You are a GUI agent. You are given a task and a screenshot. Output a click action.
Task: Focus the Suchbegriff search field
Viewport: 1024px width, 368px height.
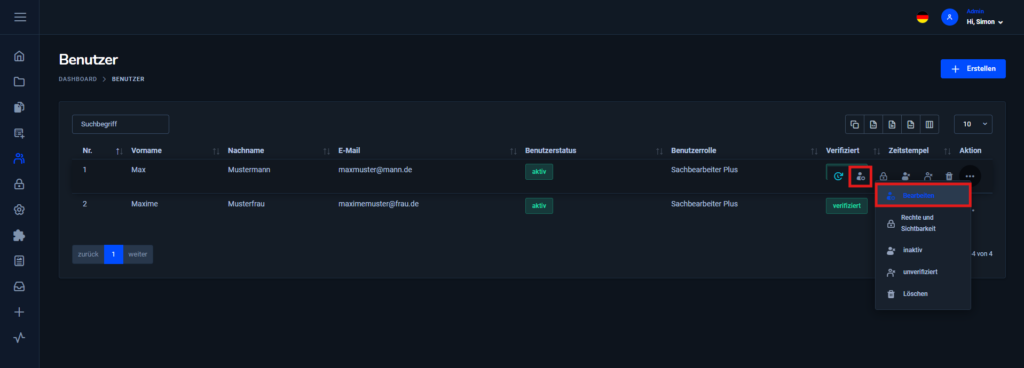pyautogui.click(x=120, y=124)
